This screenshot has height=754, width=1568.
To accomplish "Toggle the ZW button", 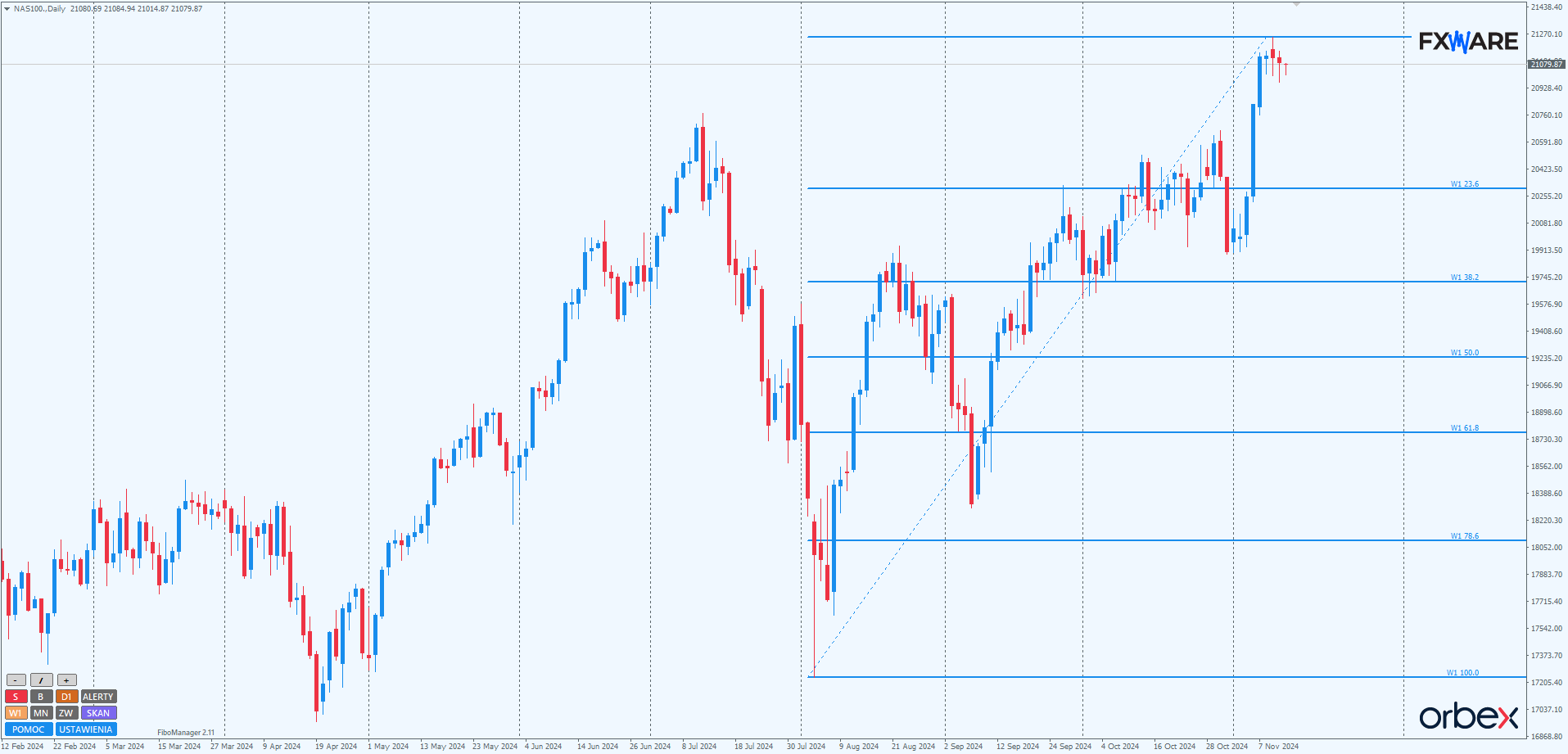I will click(x=67, y=713).
